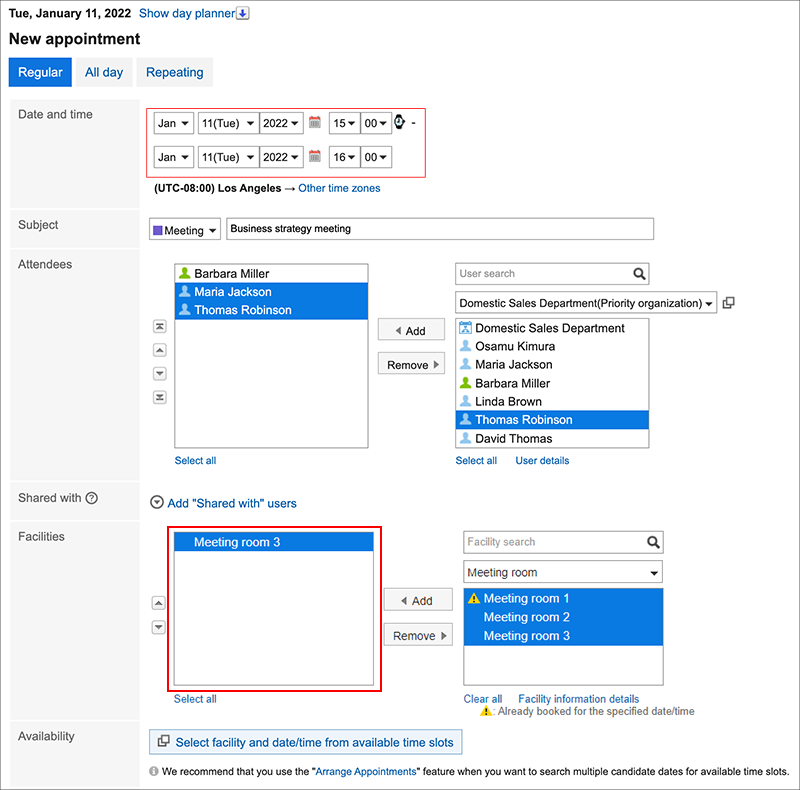Image resolution: width=800 pixels, height=790 pixels.
Task: Open the start date calendar picker icon
Action: (315, 122)
